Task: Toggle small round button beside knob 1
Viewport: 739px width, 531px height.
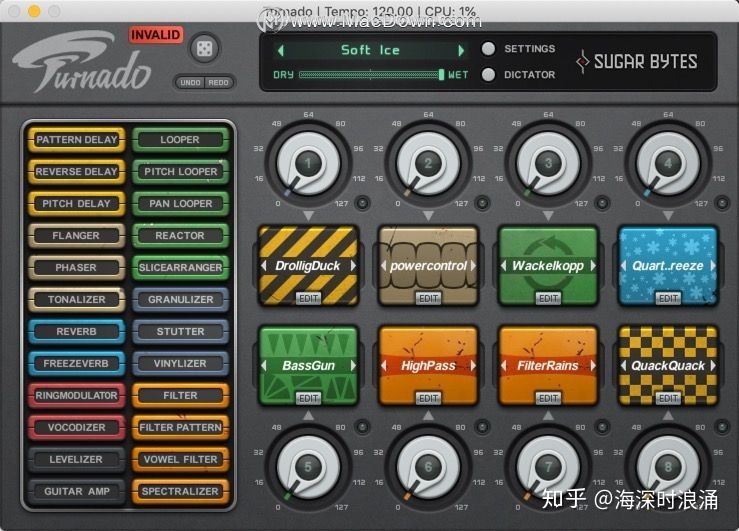Action: click(x=362, y=203)
